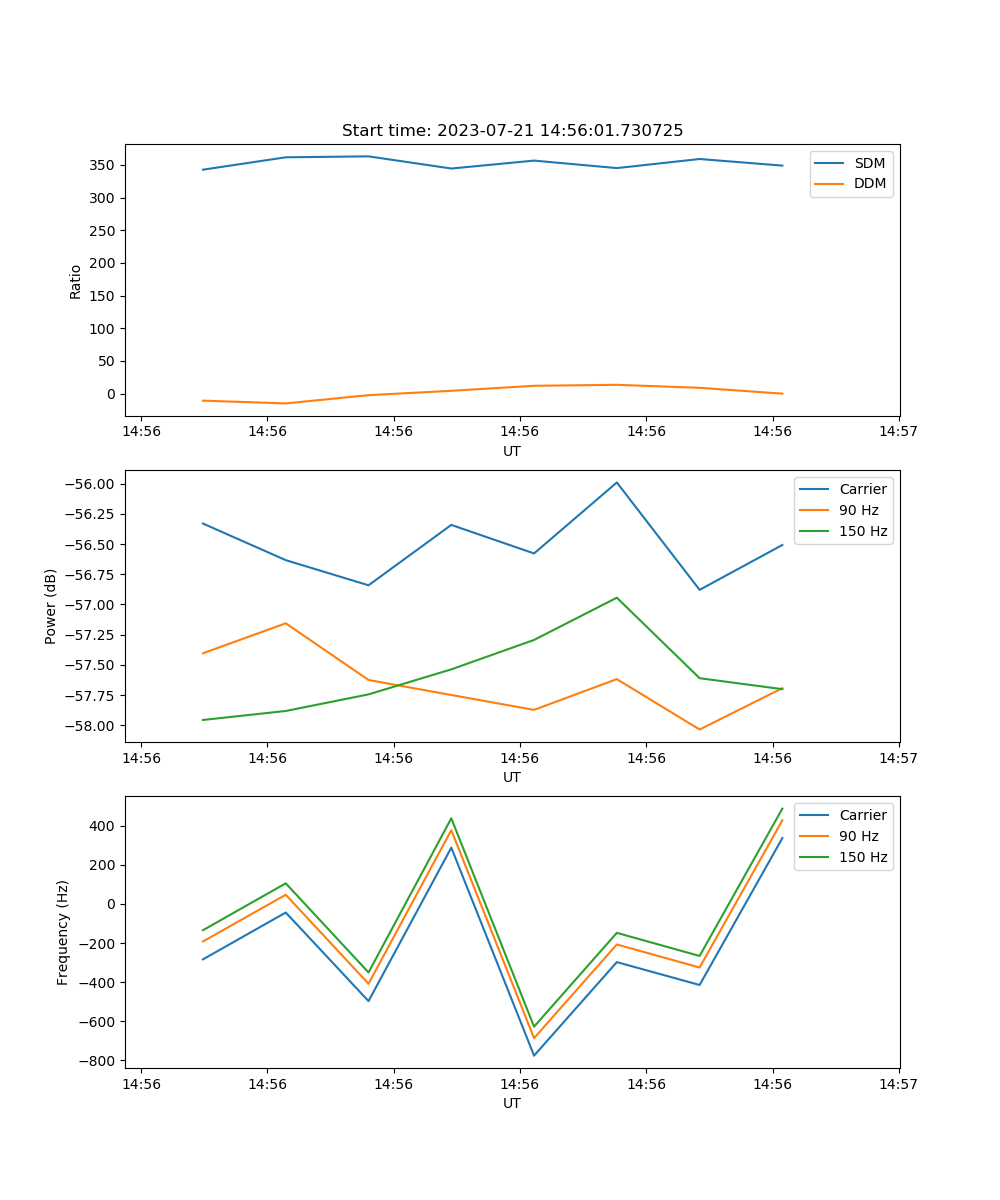Click the DDM legend entry in ratio plot
The height and width of the screenshot is (1200, 1000).
click(869, 183)
